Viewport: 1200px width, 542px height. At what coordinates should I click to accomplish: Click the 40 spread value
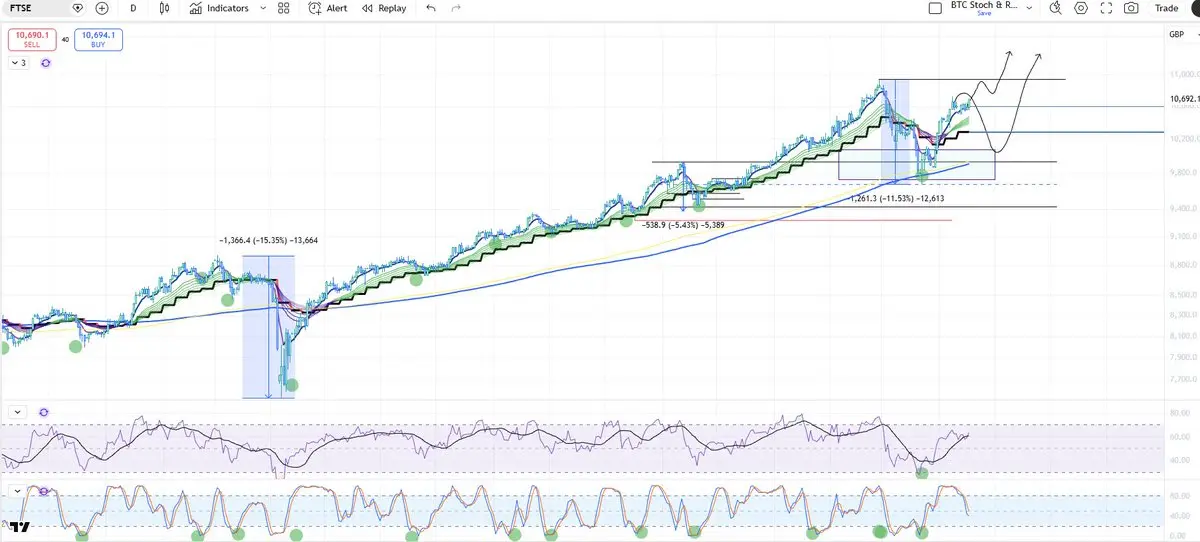pyautogui.click(x=65, y=40)
